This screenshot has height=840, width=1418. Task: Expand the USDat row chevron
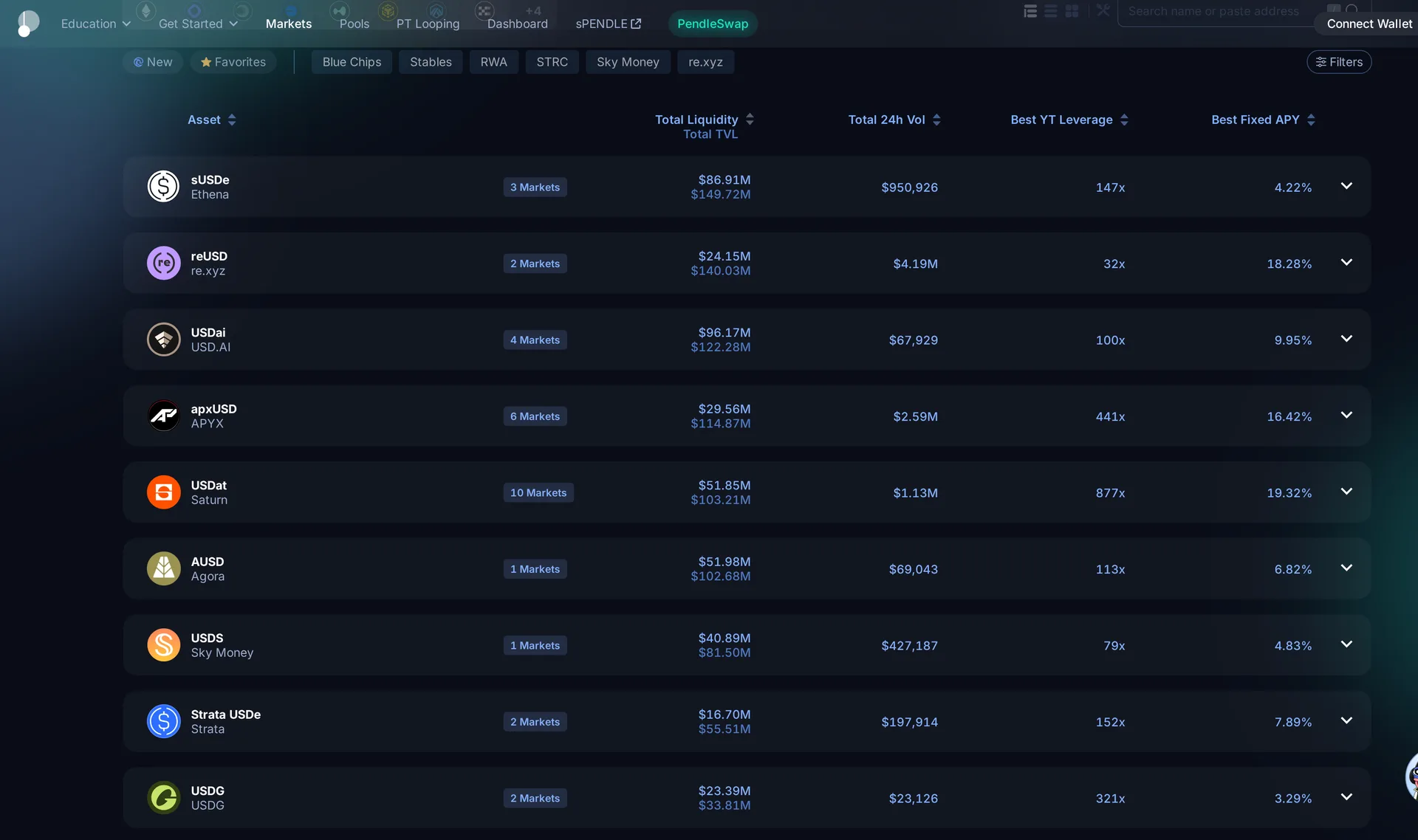1346,492
